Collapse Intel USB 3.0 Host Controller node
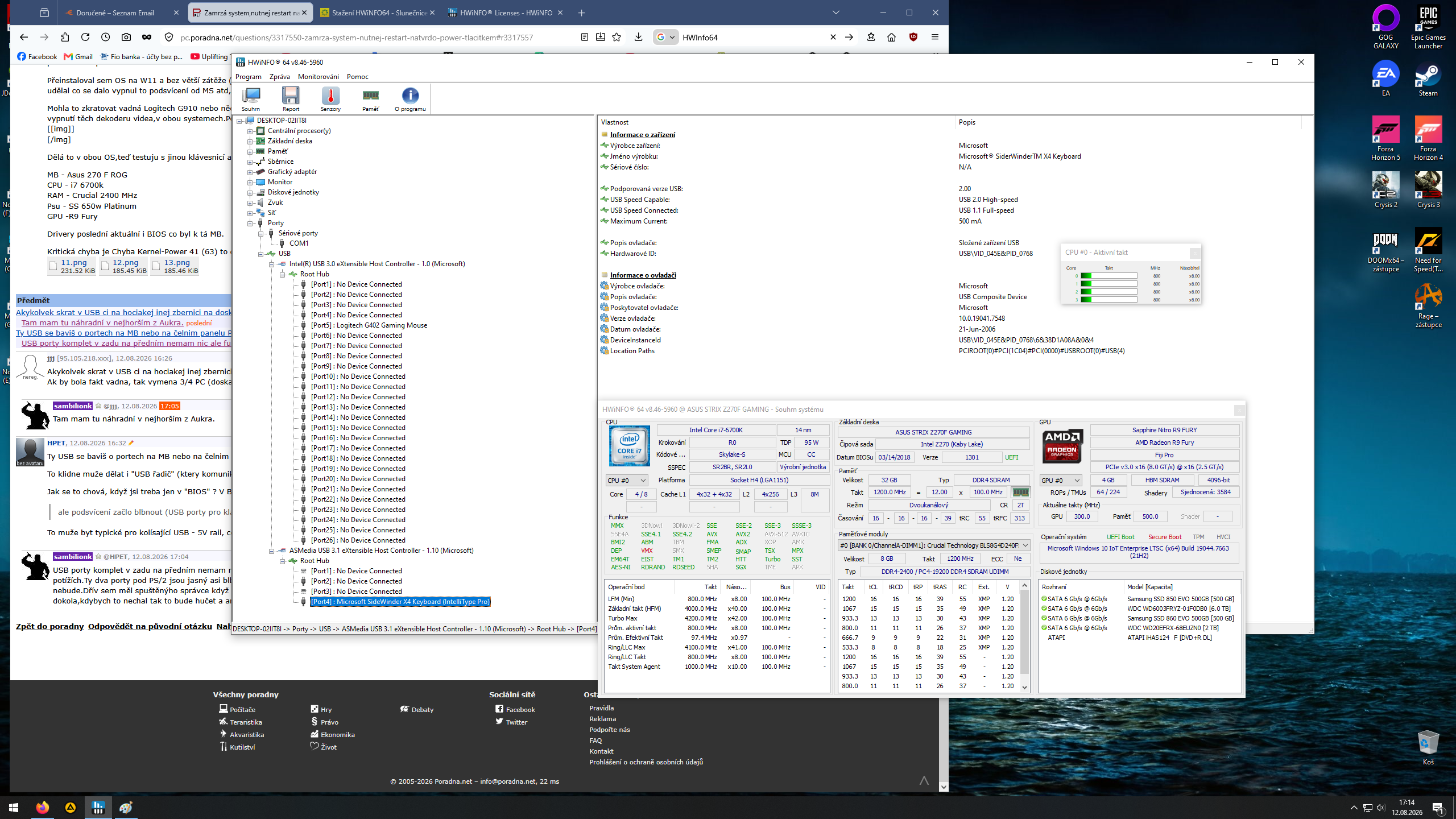This screenshot has height=819, width=1456. coord(271,264)
